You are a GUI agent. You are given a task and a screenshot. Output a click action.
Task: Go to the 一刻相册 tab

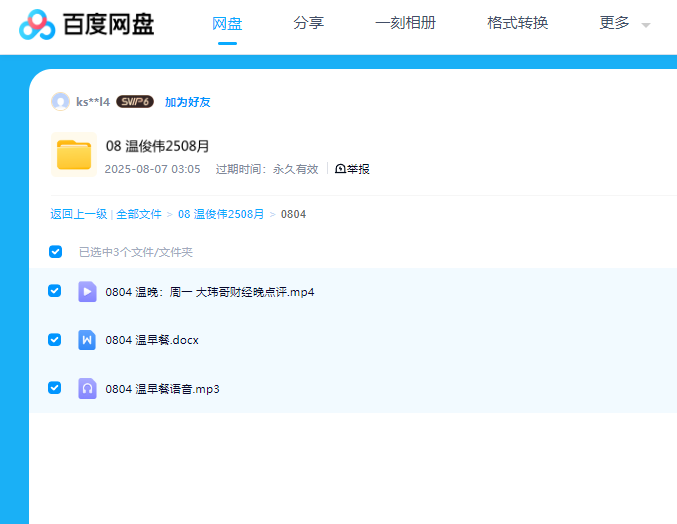tap(405, 23)
